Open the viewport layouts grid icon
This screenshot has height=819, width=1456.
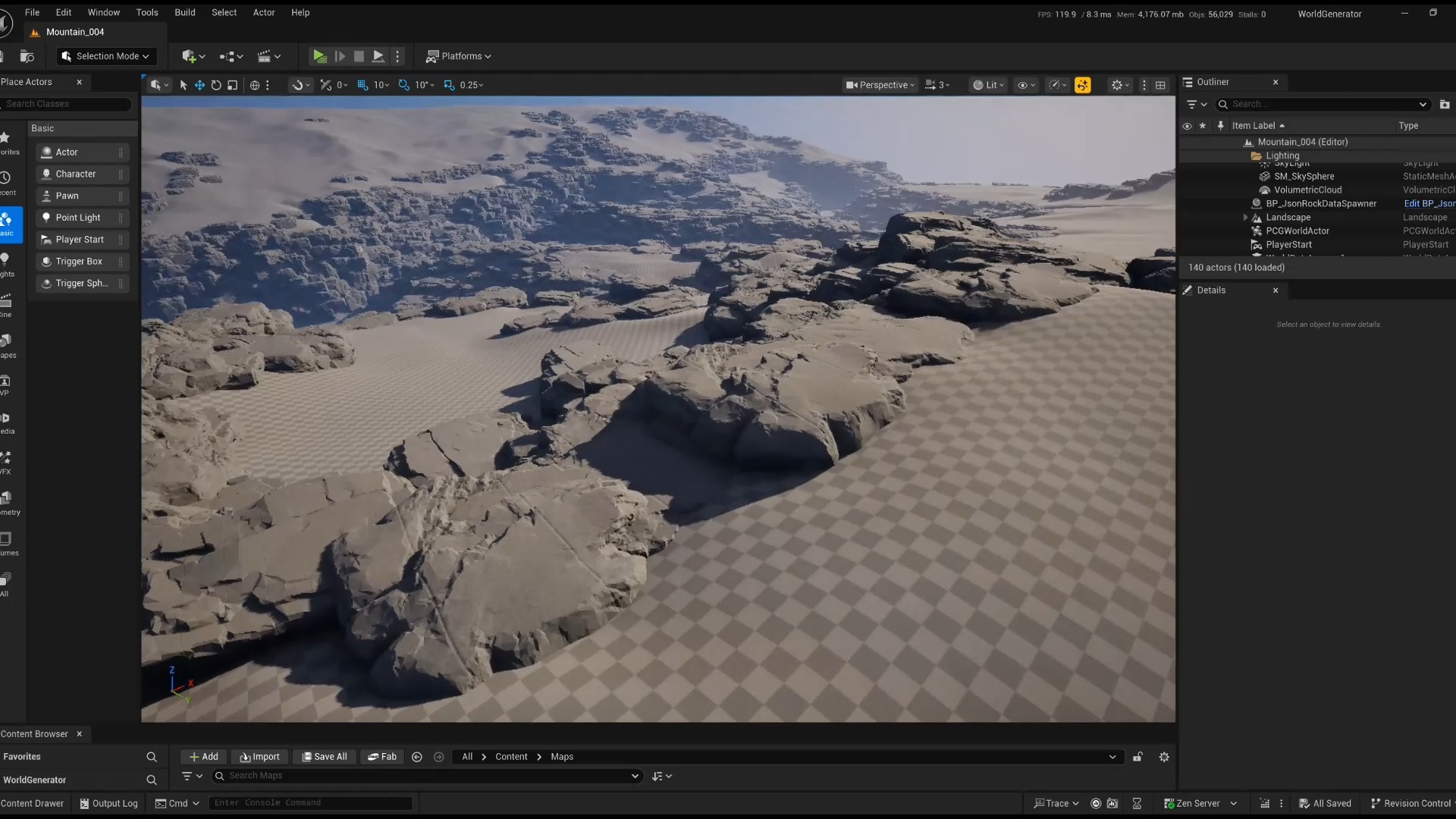(1160, 85)
